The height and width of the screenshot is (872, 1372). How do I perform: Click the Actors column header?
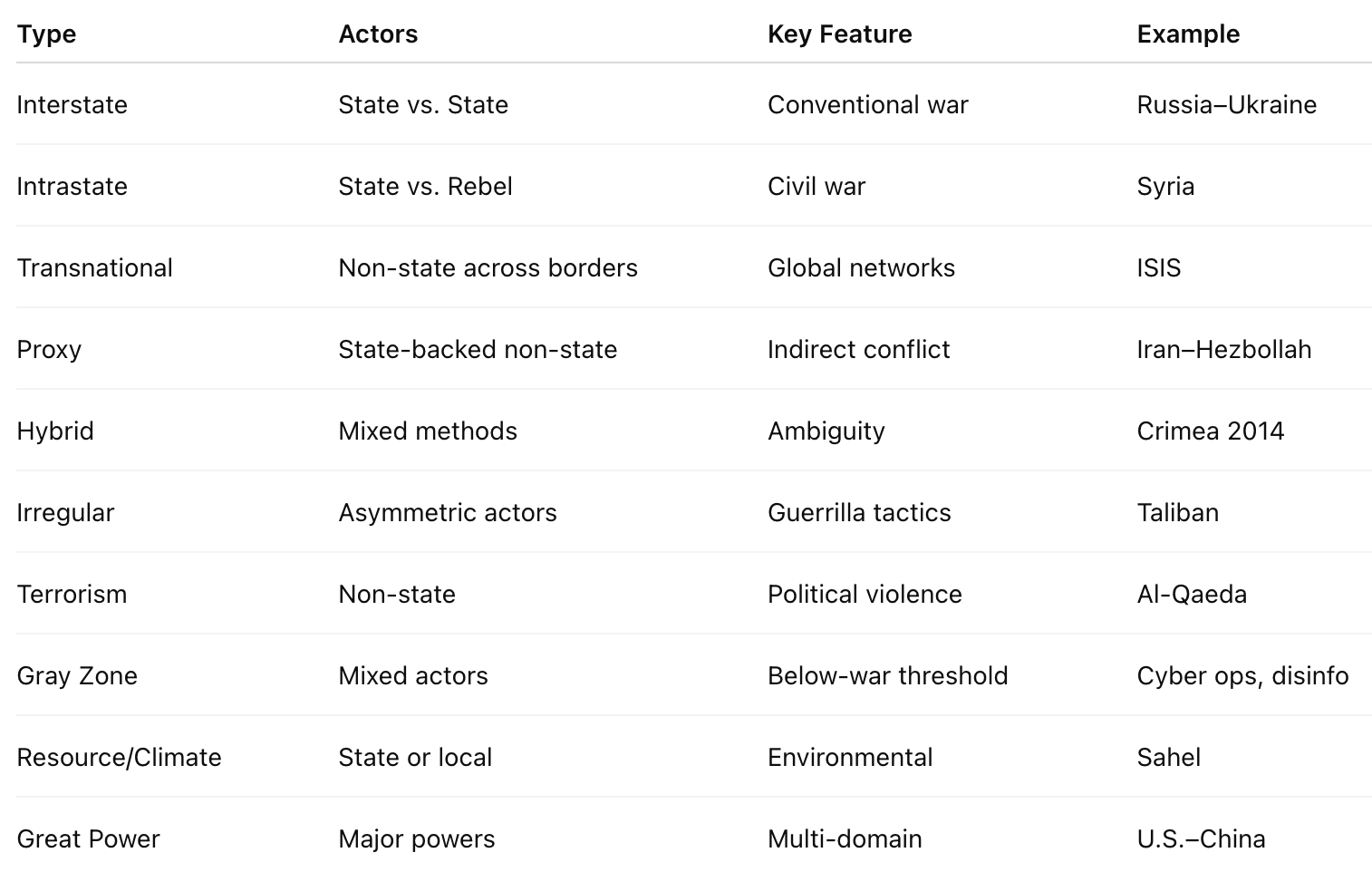(378, 34)
